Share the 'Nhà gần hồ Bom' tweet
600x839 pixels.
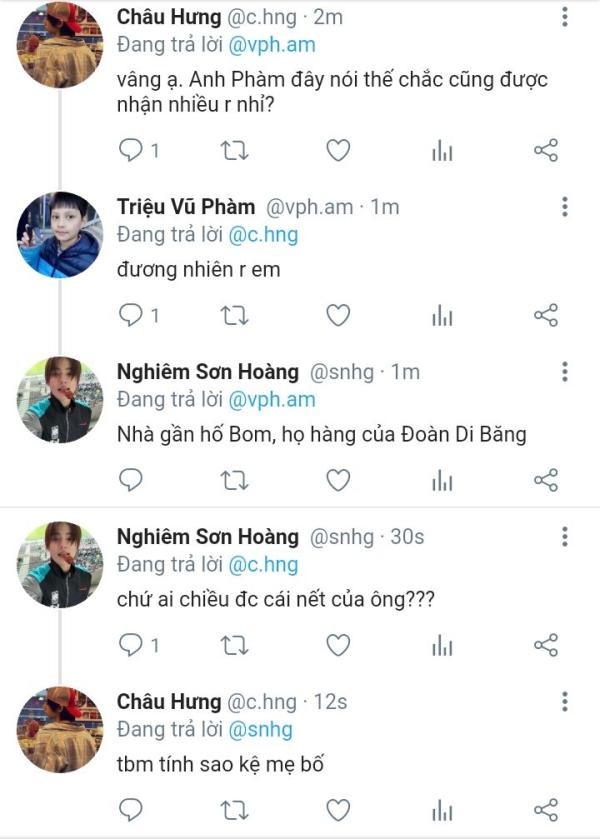click(x=546, y=480)
